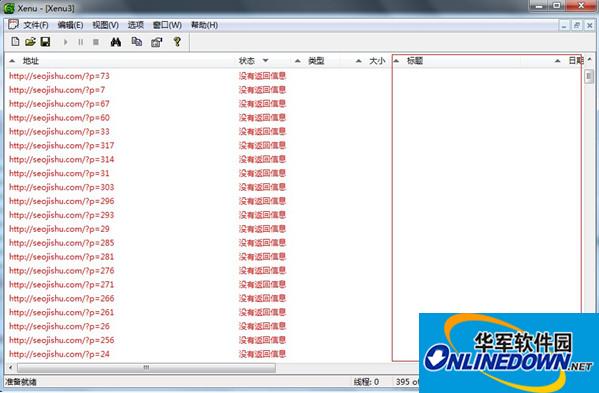599x393 pixels.
Task: Select row http://seojishu.com/?p=266
Action: (62, 298)
